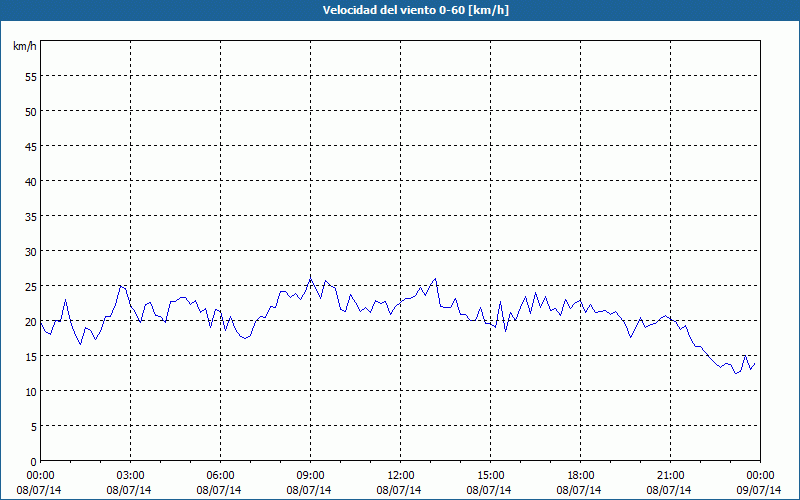
Task: Select the y-axis value 35
Action: pos(31,217)
